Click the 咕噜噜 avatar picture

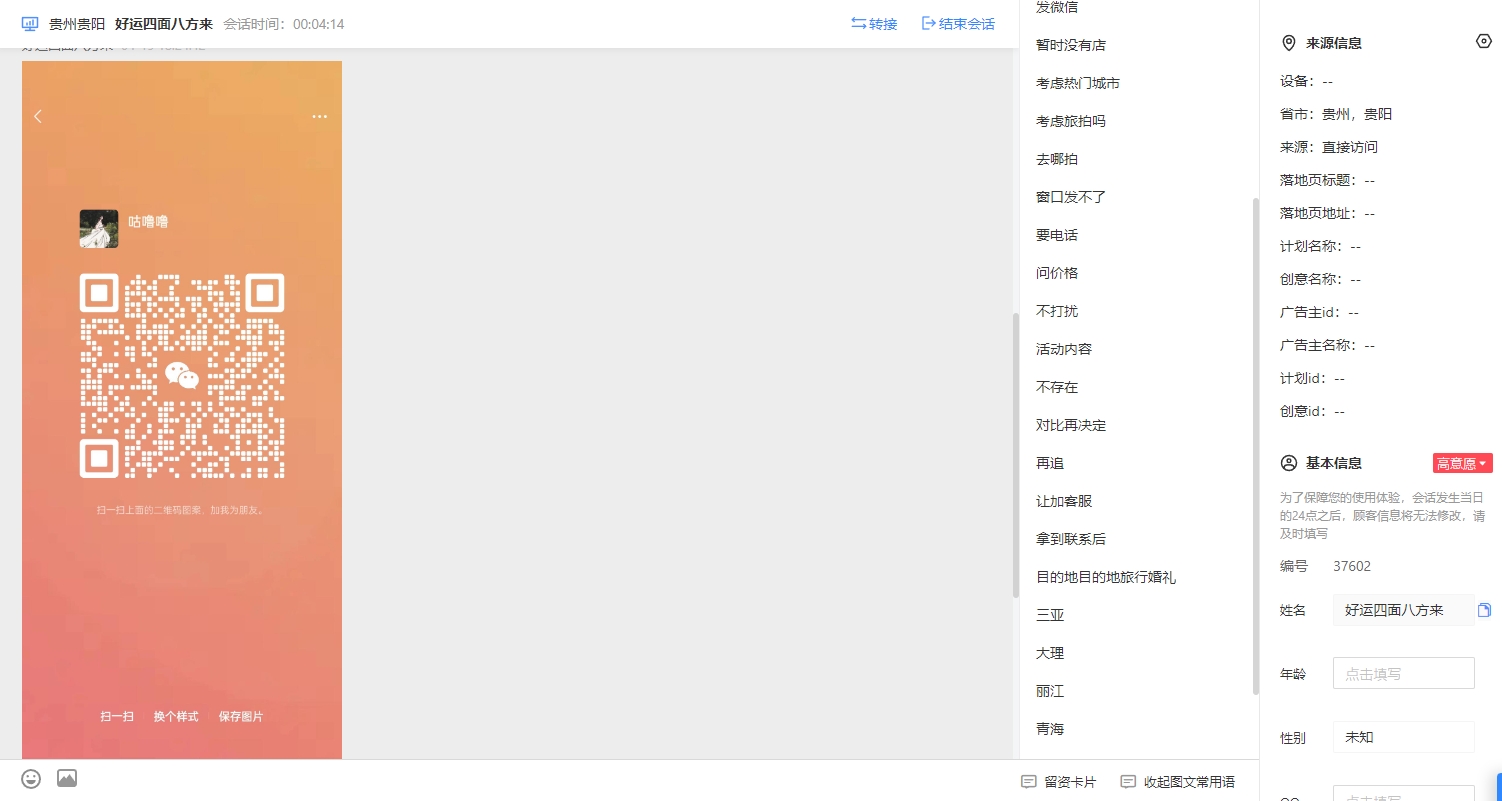99,228
